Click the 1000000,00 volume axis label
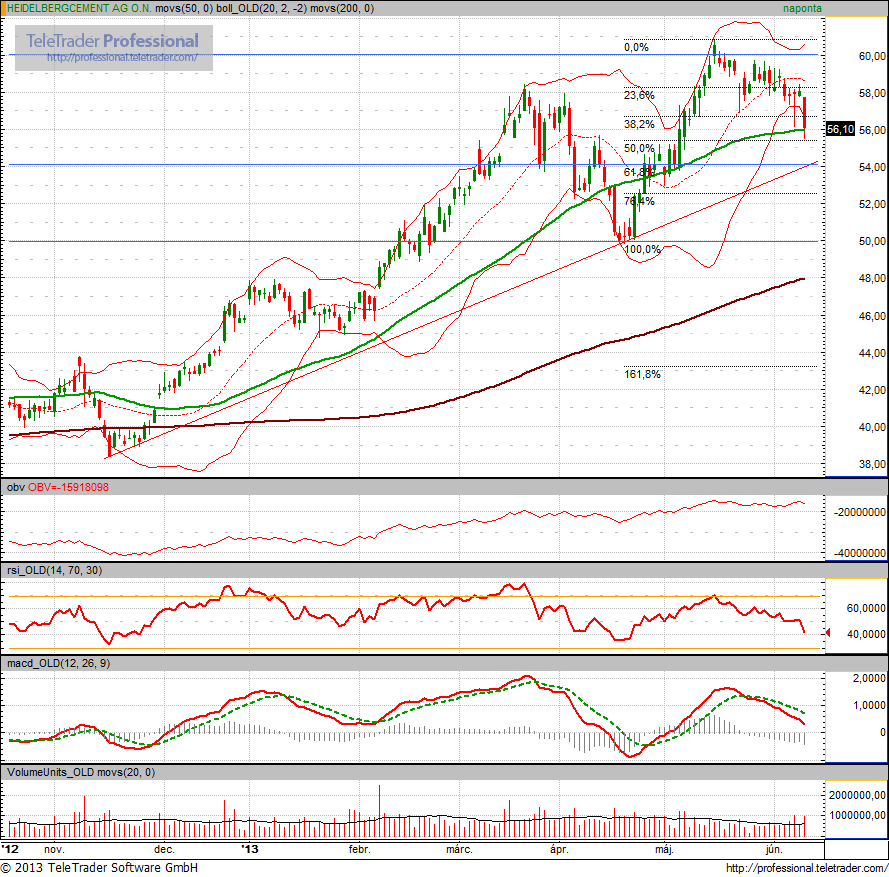 tap(857, 815)
